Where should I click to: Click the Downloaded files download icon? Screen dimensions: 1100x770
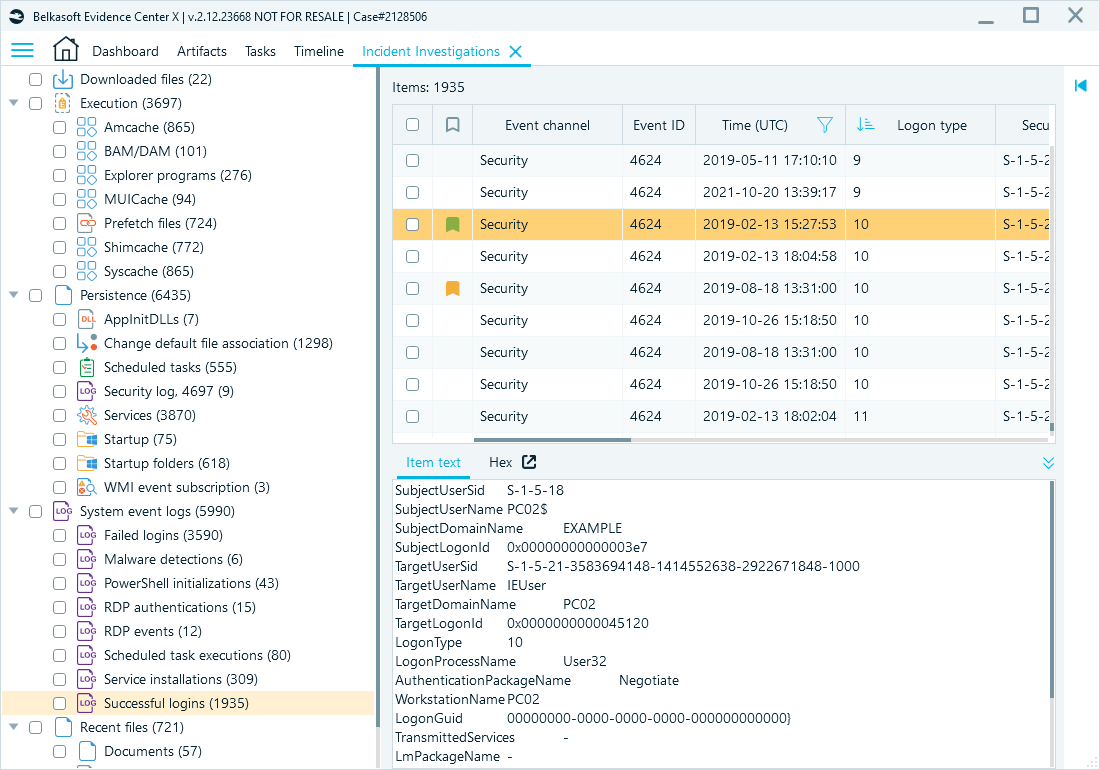[63, 79]
